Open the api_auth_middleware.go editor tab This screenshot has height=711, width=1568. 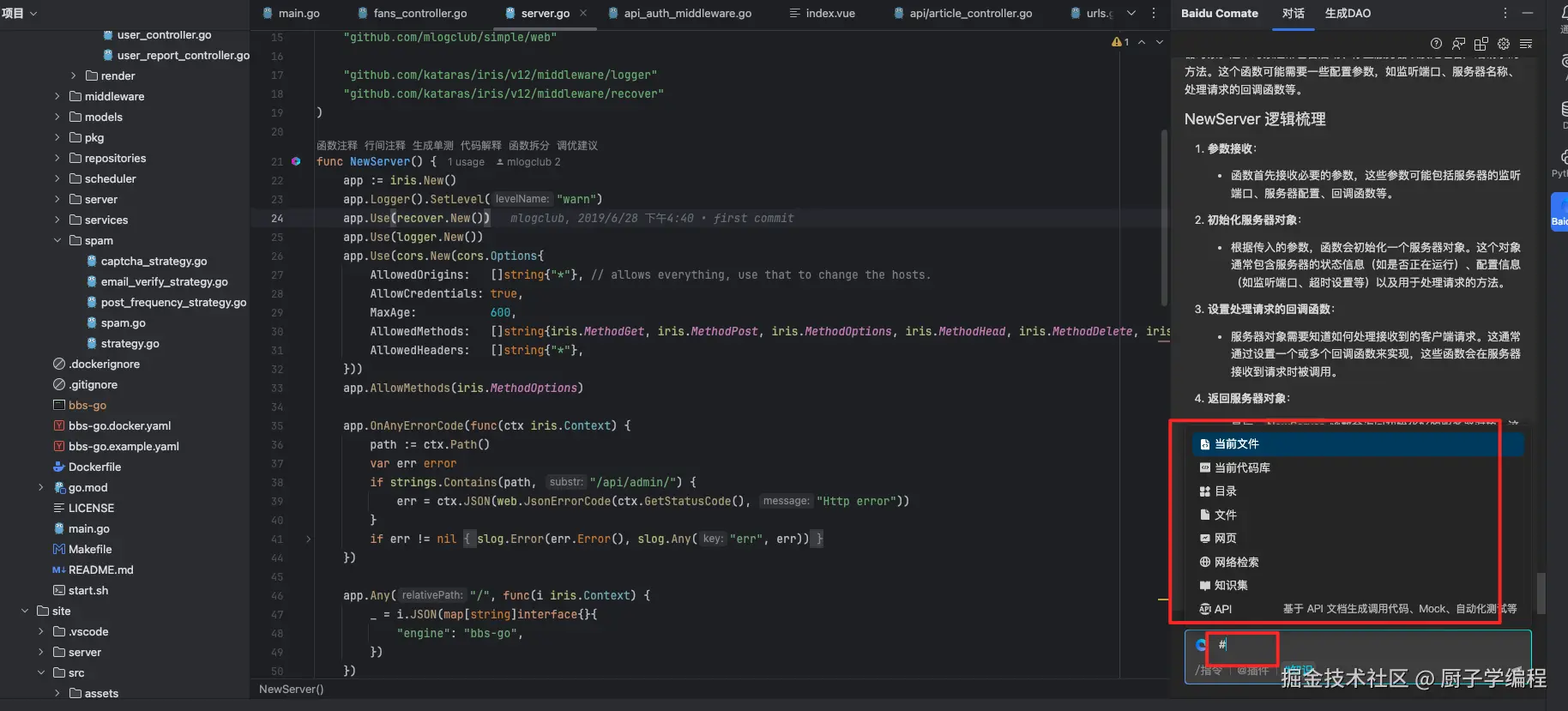click(686, 13)
